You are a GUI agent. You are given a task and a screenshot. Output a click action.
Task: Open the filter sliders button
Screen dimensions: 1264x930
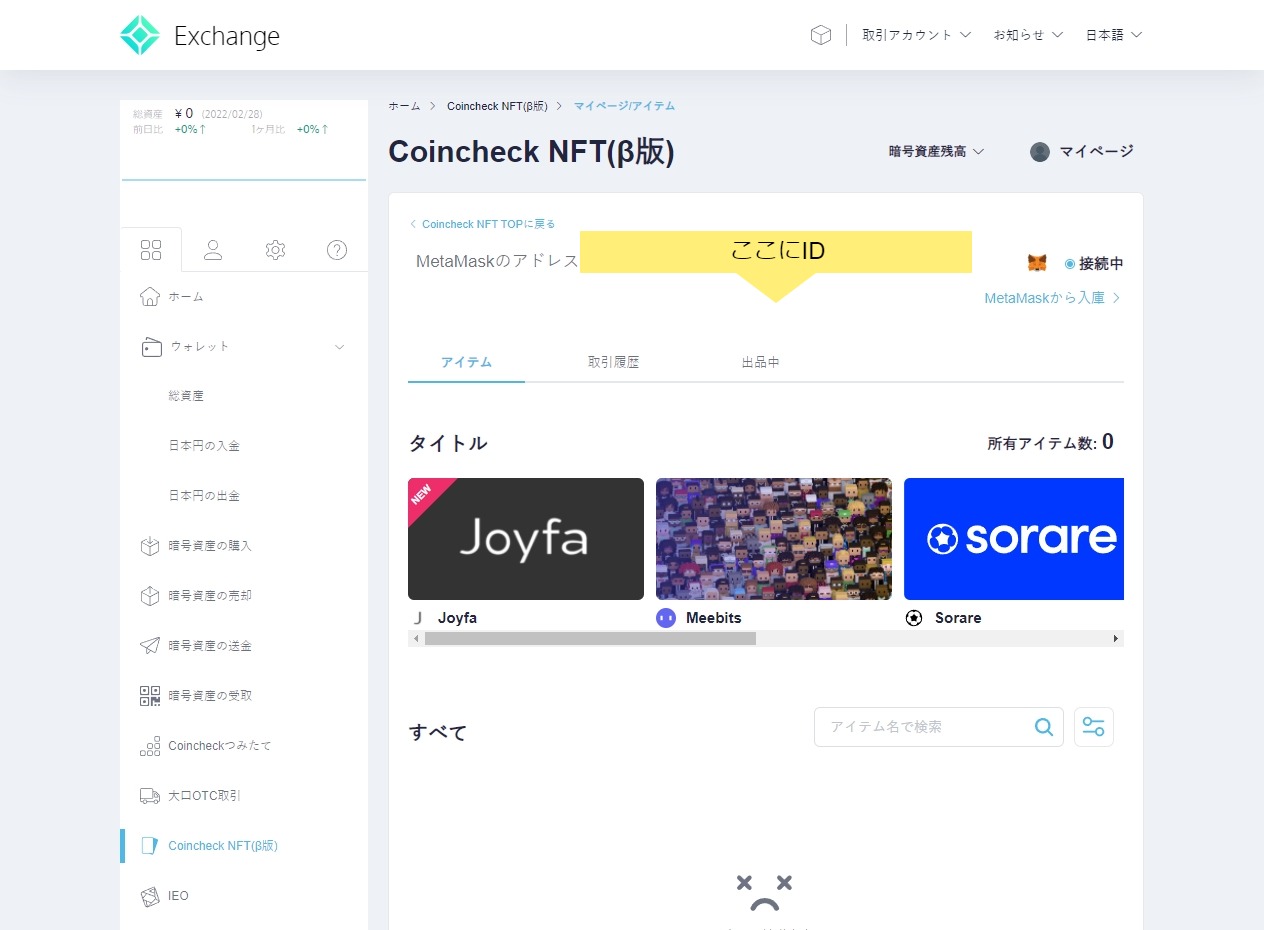(1093, 727)
